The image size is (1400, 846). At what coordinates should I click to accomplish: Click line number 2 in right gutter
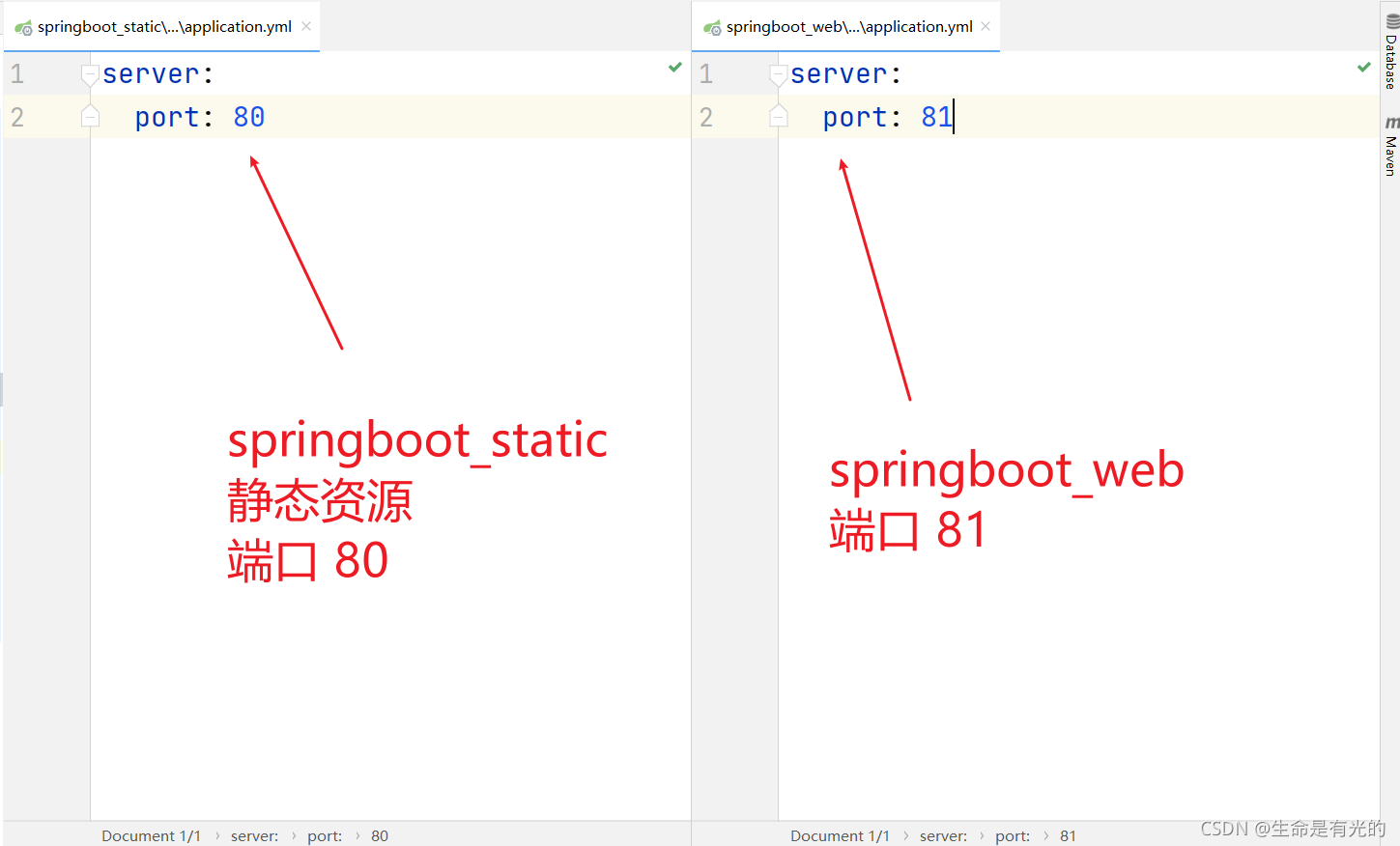[706, 117]
